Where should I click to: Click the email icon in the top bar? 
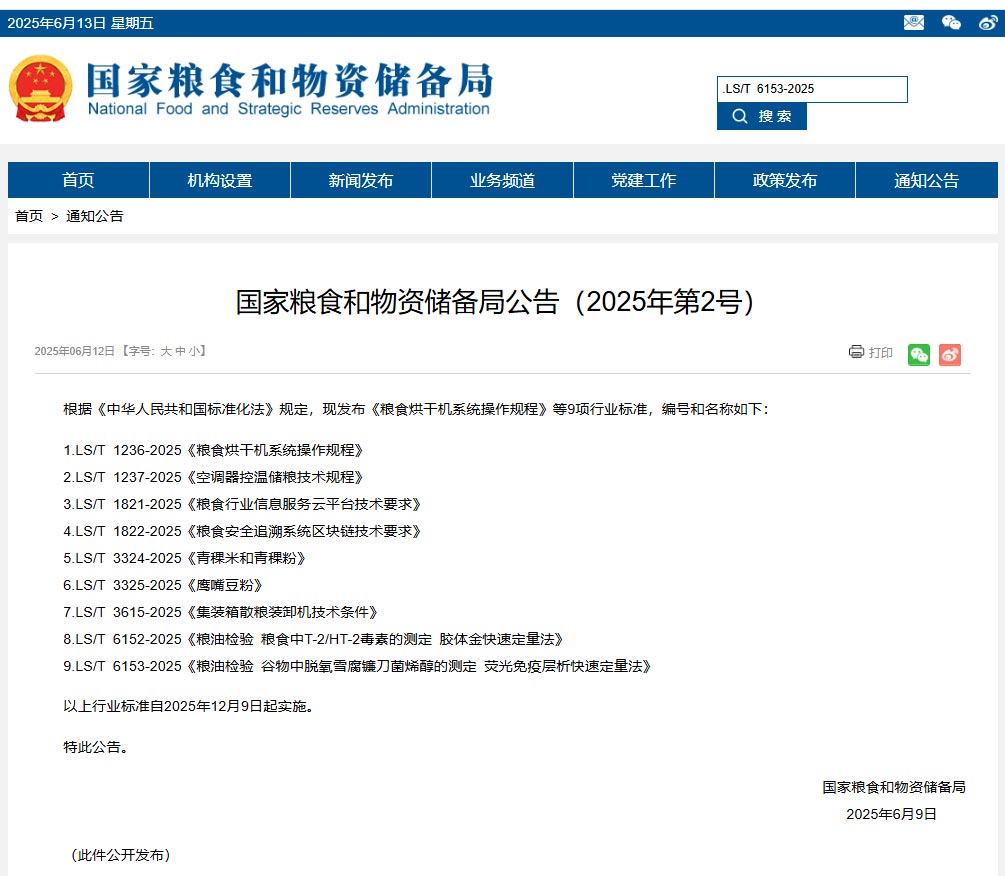(x=913, y=22)
